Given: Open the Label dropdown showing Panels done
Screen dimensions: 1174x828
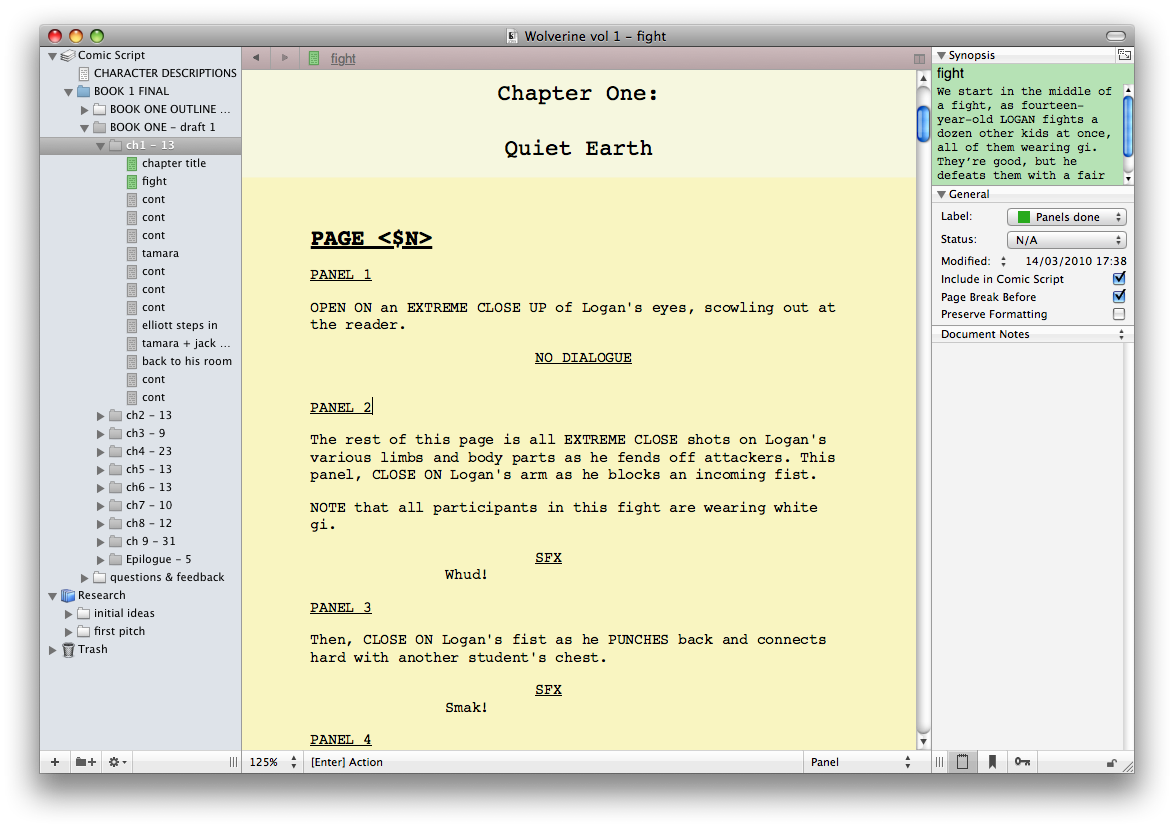Looking at the screenshot, I should point(1066,217).
